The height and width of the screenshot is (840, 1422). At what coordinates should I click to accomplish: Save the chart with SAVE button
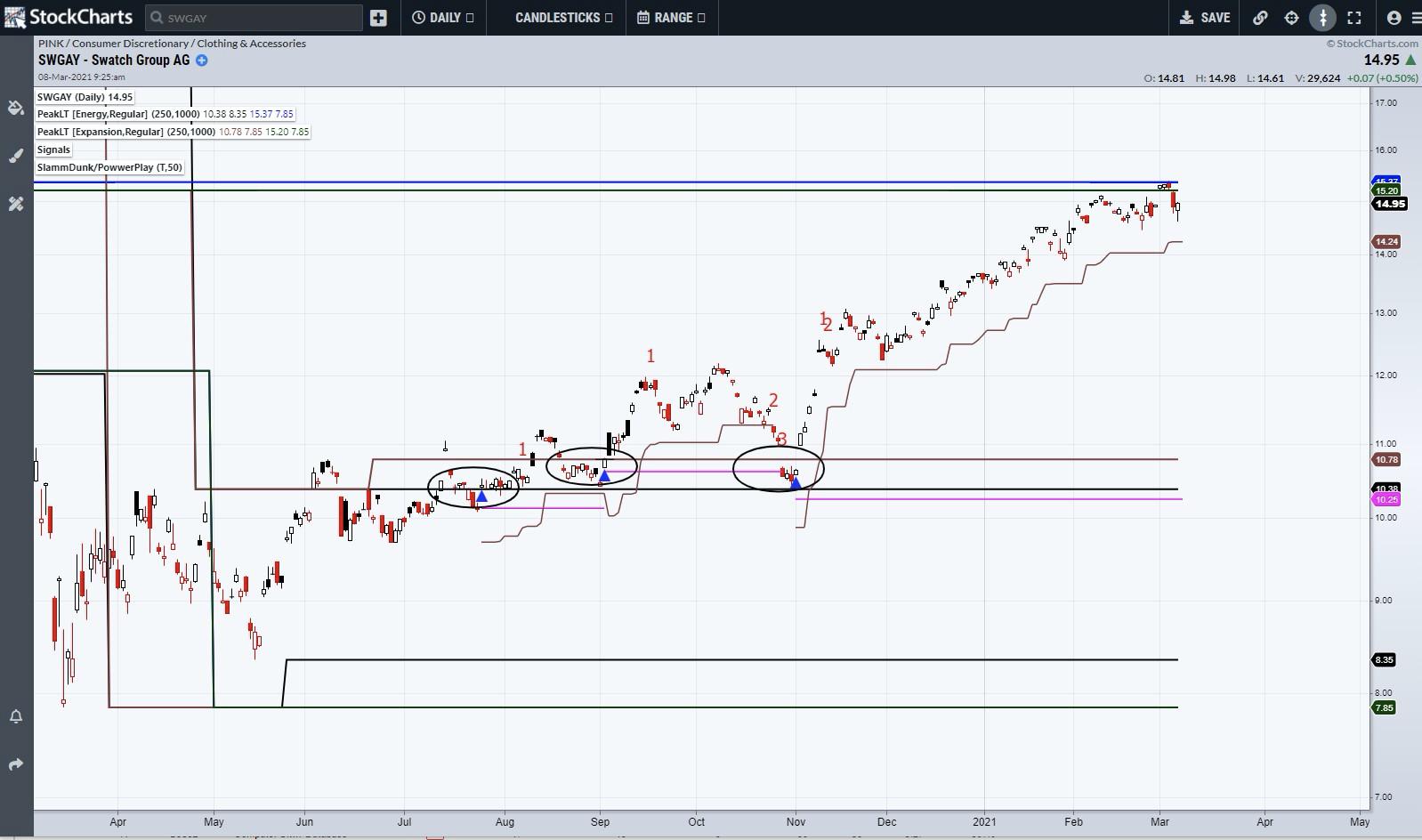tap(1205, 18)
